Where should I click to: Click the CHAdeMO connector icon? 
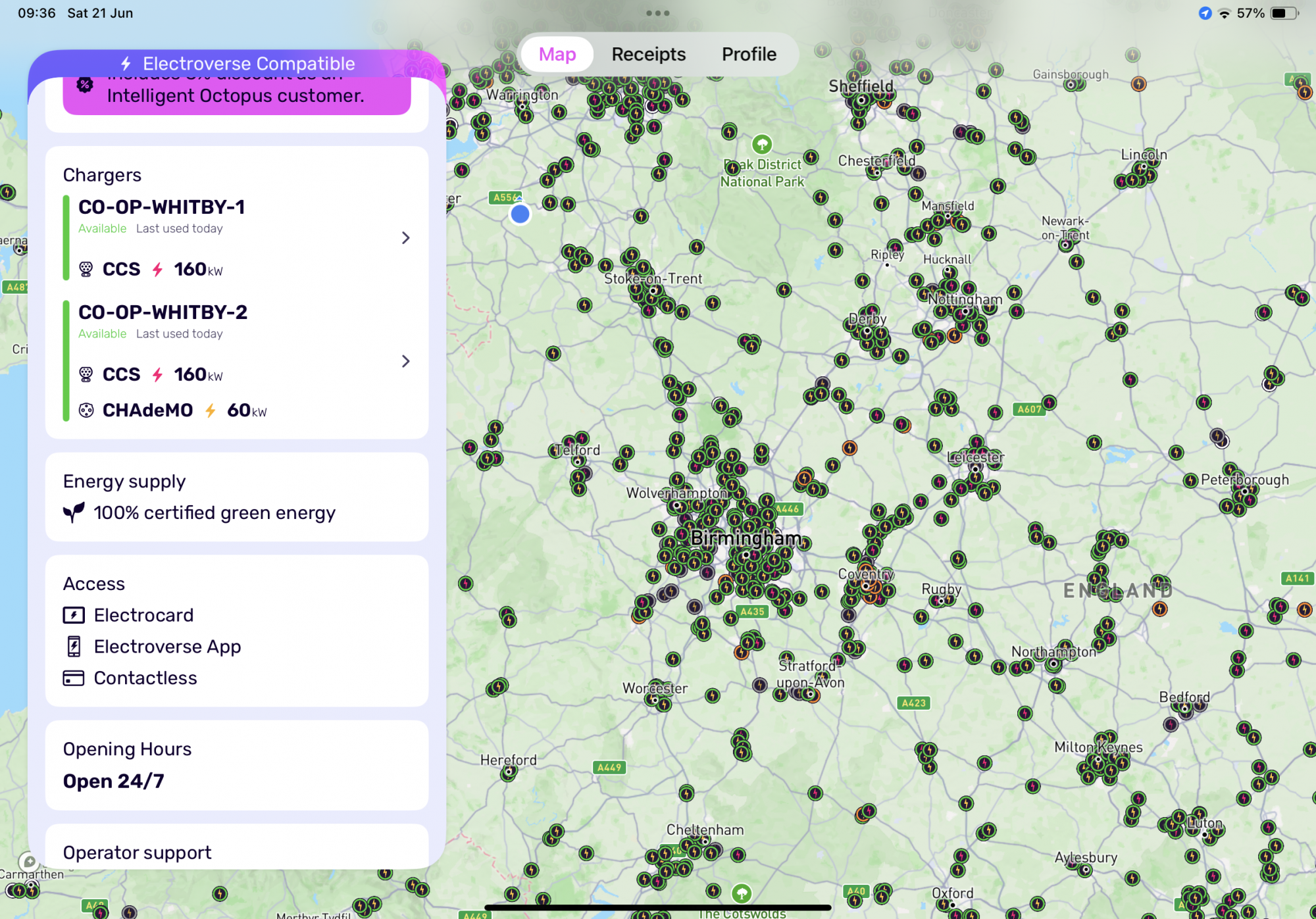point(86,410)
